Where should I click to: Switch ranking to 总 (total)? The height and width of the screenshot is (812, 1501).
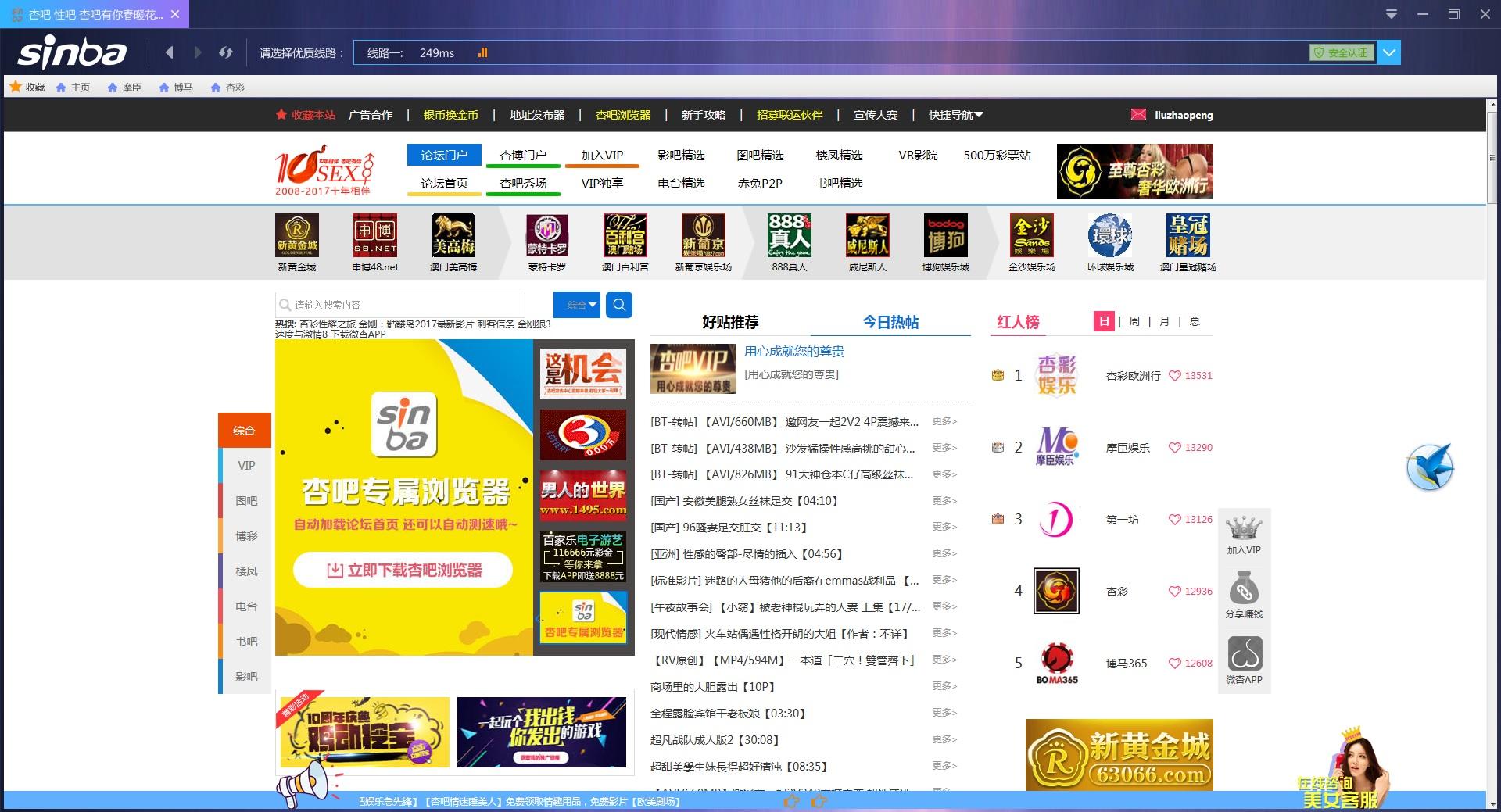(1195, 321)
